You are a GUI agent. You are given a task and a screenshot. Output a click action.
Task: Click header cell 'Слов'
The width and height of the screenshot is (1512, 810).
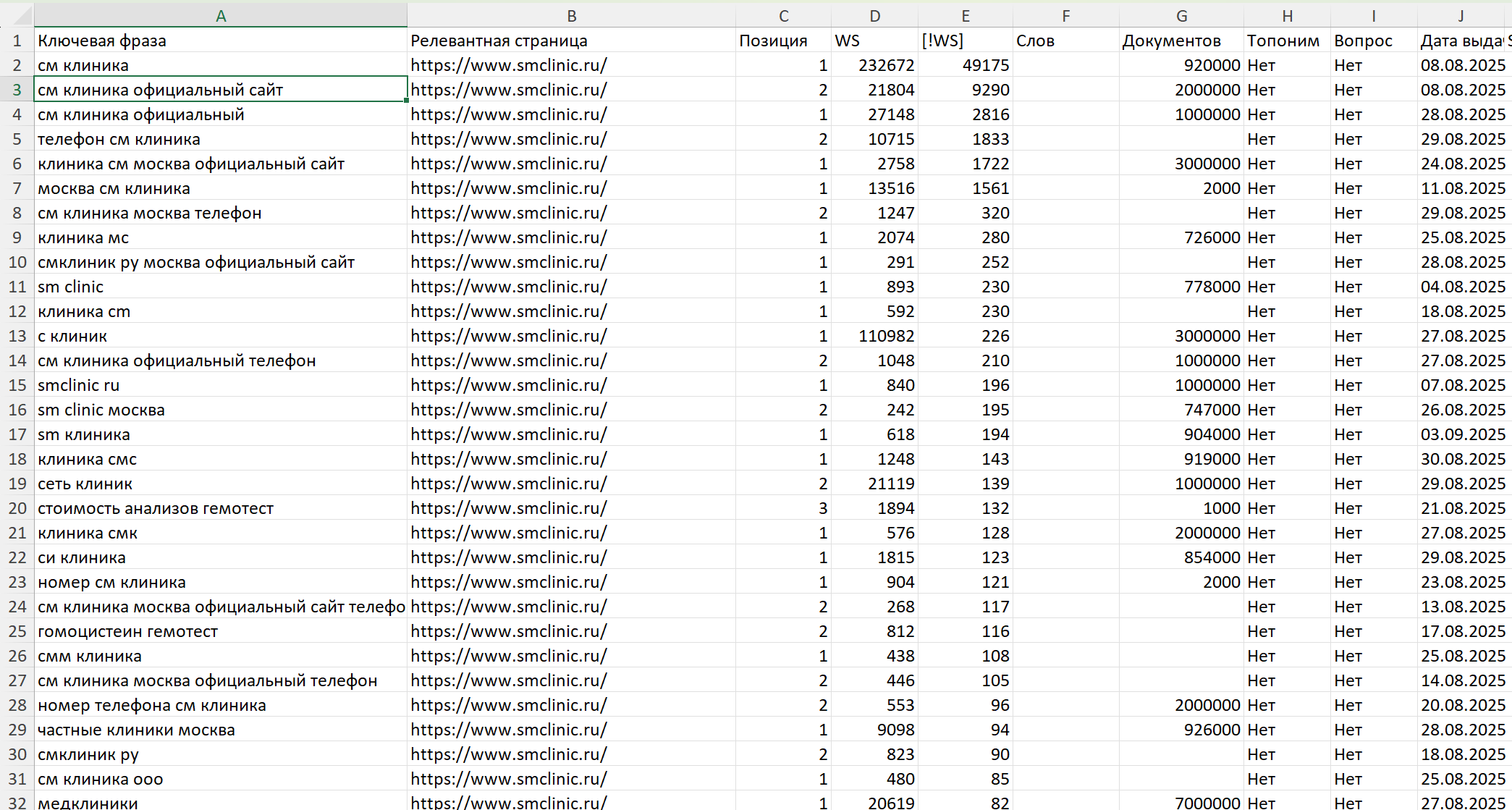click(1066, 41)
